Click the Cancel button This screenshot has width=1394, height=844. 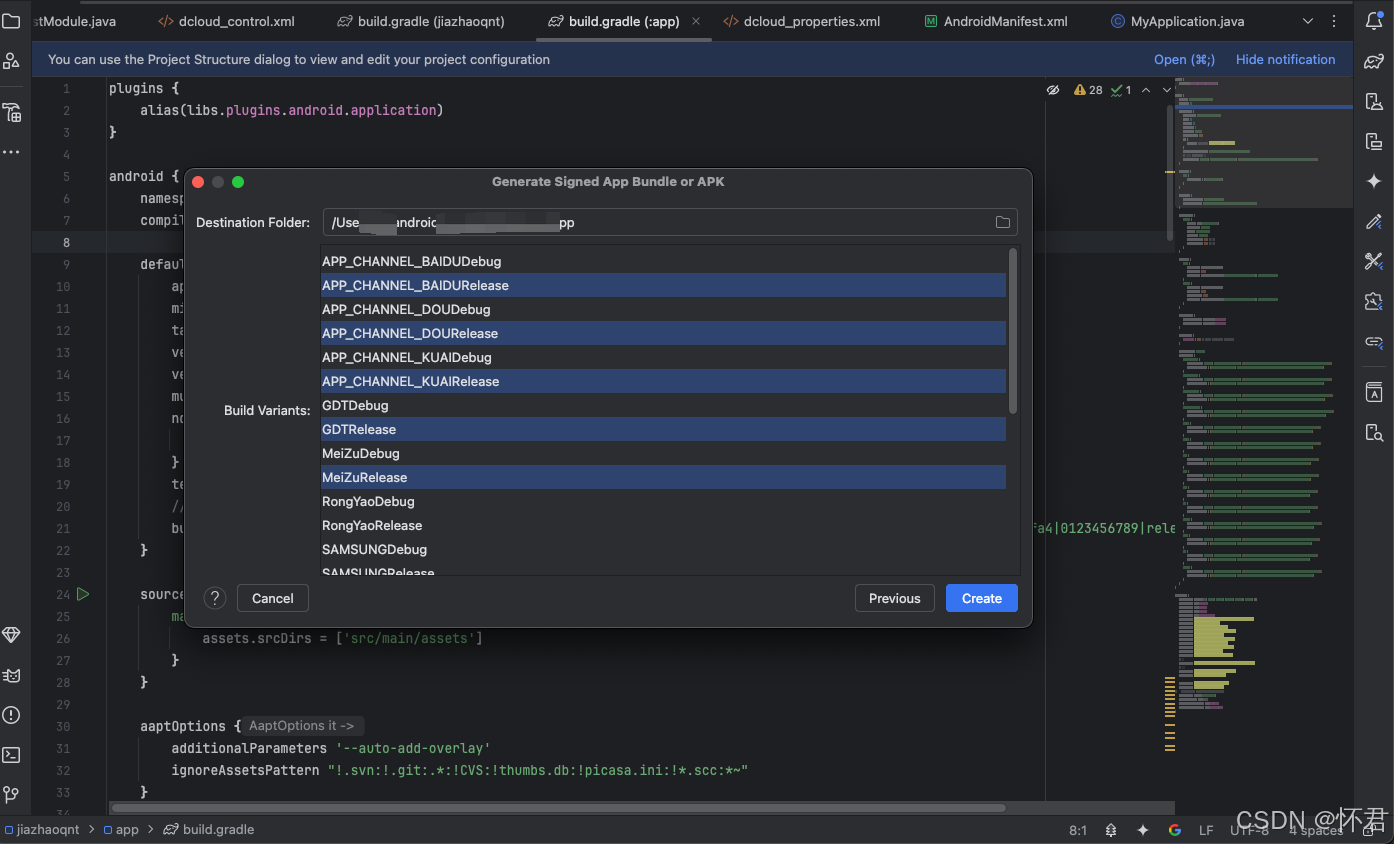272,598
